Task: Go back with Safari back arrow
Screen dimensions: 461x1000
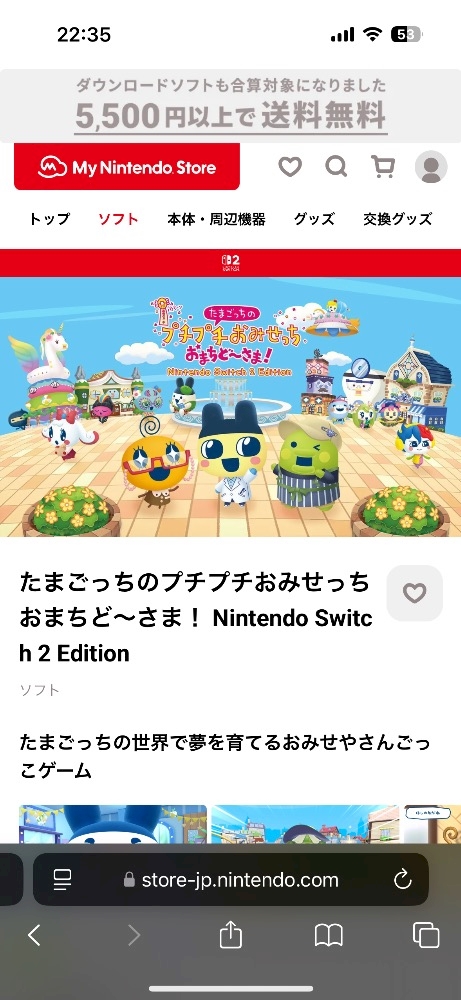Action: pos(34,936)
